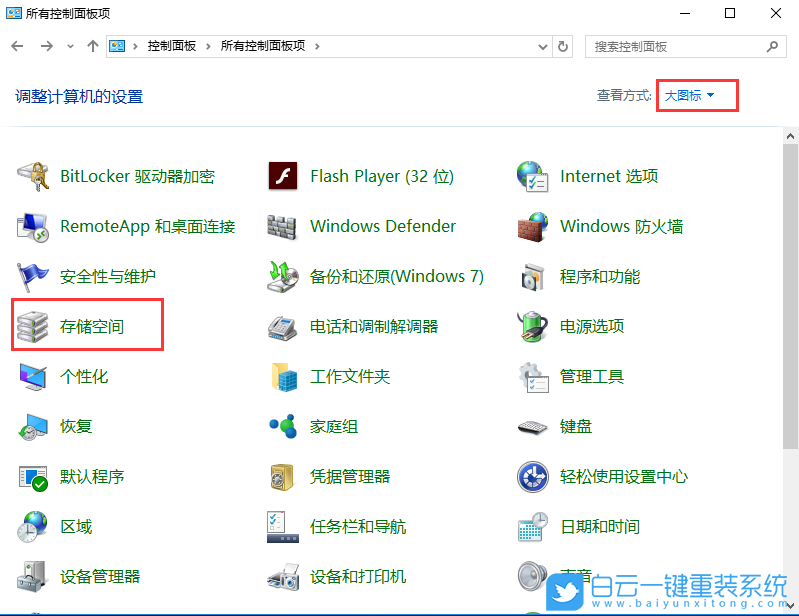Open the recent locations dropdown arrow
This screenshot has height=616, width=799.
[x=70, y=46]
